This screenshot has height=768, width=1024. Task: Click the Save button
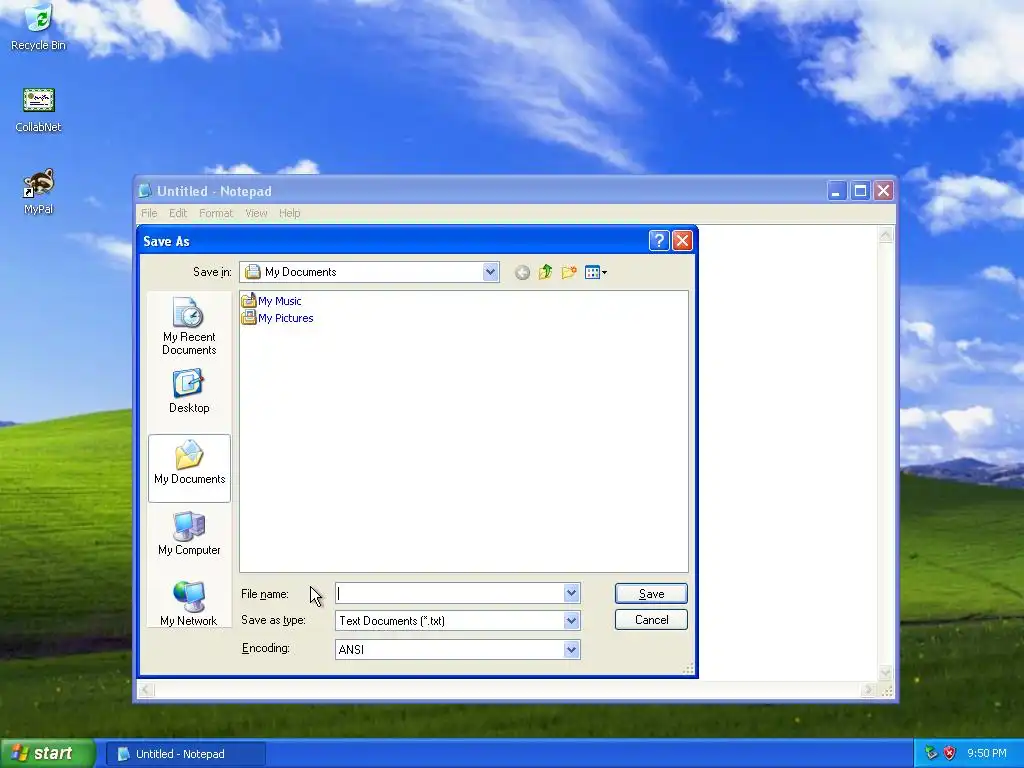651,594
